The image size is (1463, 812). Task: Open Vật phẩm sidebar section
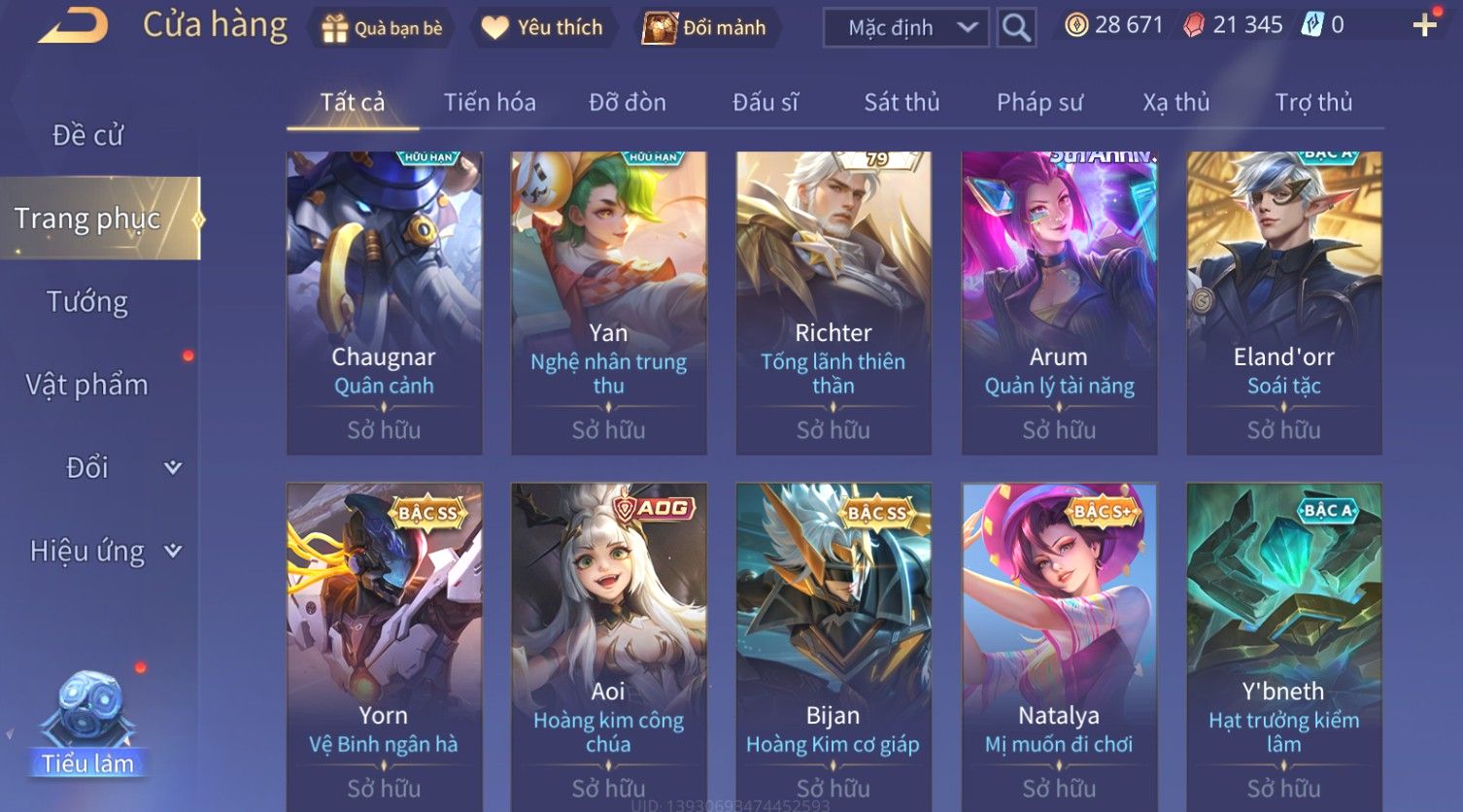tap(87, 385)
